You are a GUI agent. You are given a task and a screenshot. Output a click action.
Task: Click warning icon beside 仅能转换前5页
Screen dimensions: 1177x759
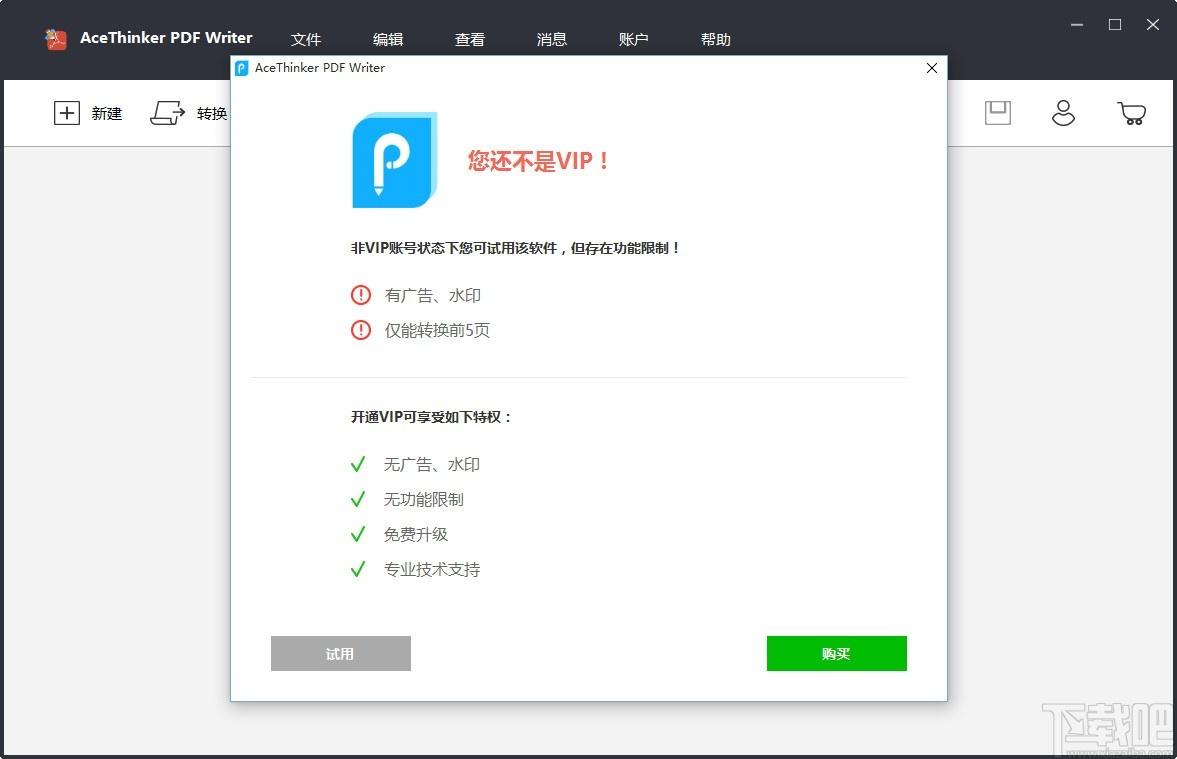click(x=361, y=330)
